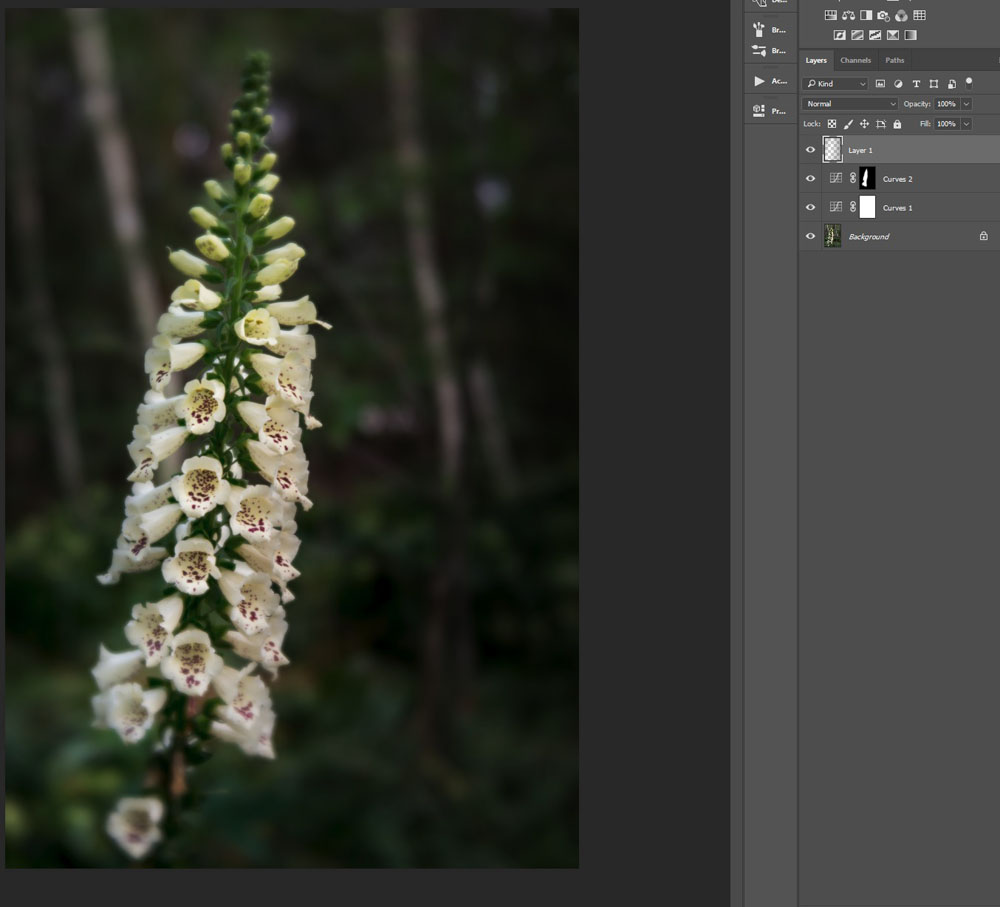Switch to the Paths tab

pyautogui.click(x=895, y=61)
